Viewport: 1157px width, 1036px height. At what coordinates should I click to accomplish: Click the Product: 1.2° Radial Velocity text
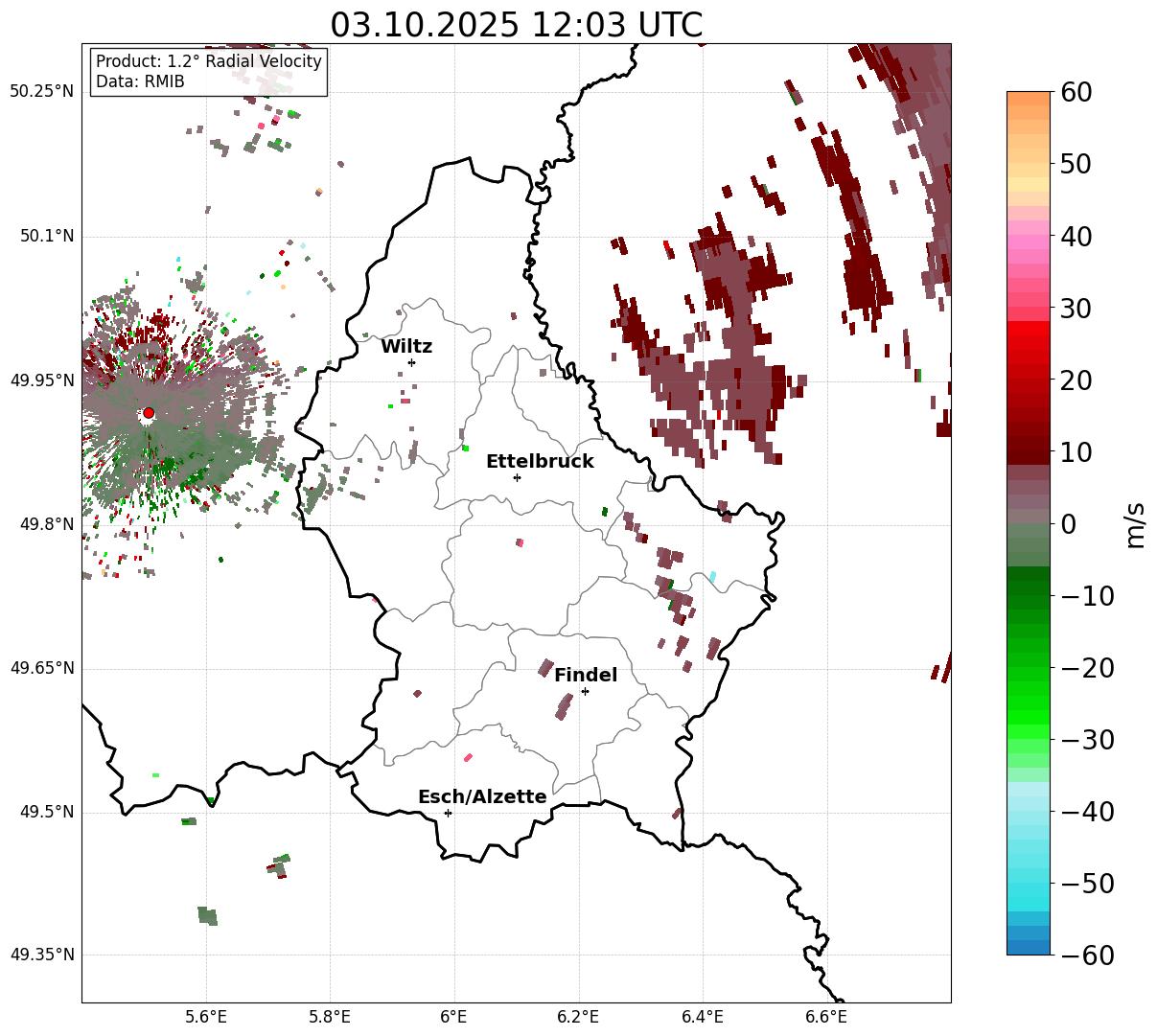(x=209, y=61)
